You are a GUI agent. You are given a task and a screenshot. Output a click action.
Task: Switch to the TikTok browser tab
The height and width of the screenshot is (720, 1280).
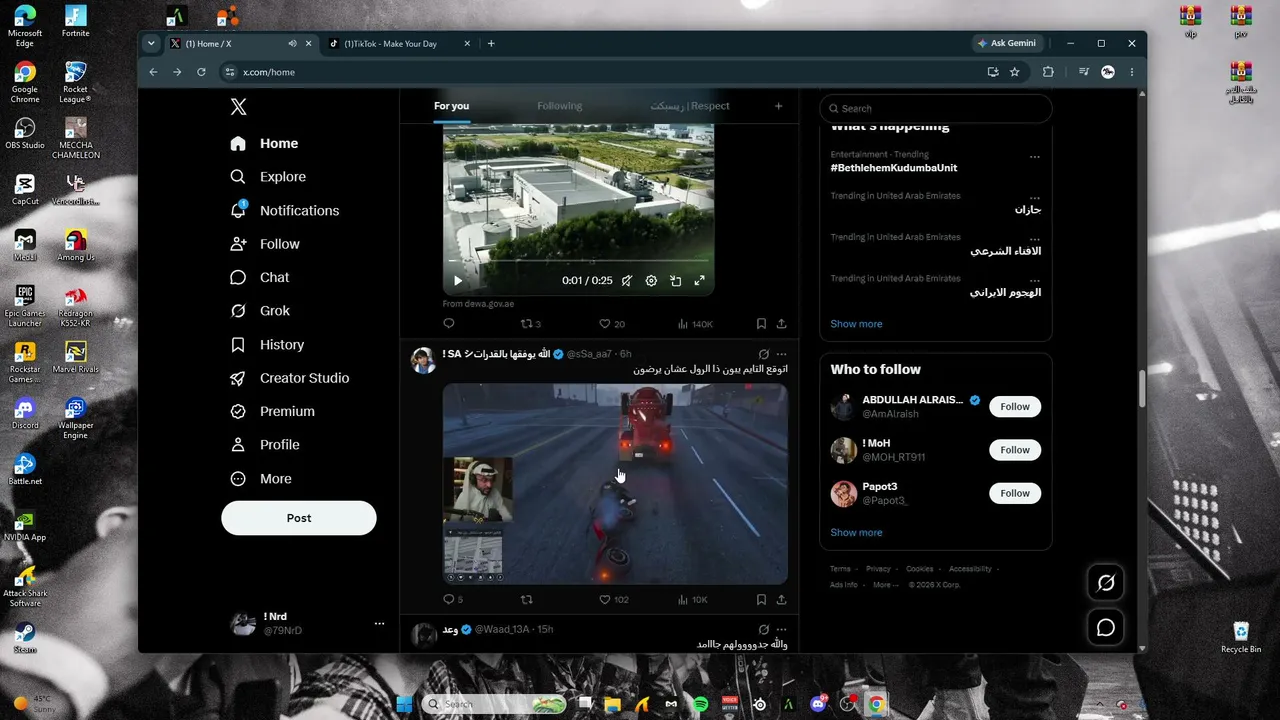point(399,44)
